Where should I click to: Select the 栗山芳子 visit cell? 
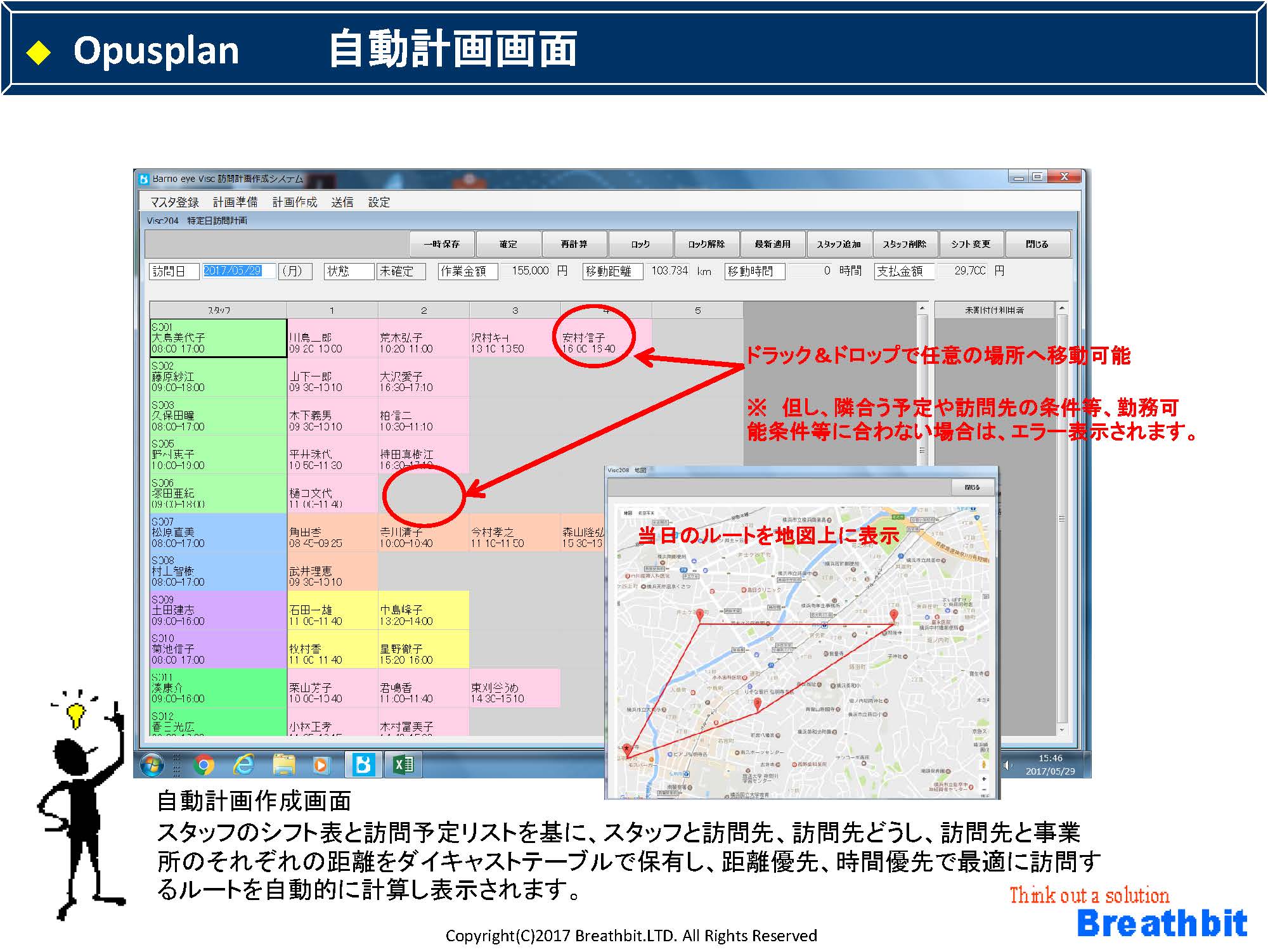pyautogui.click(x=332, y=688)
